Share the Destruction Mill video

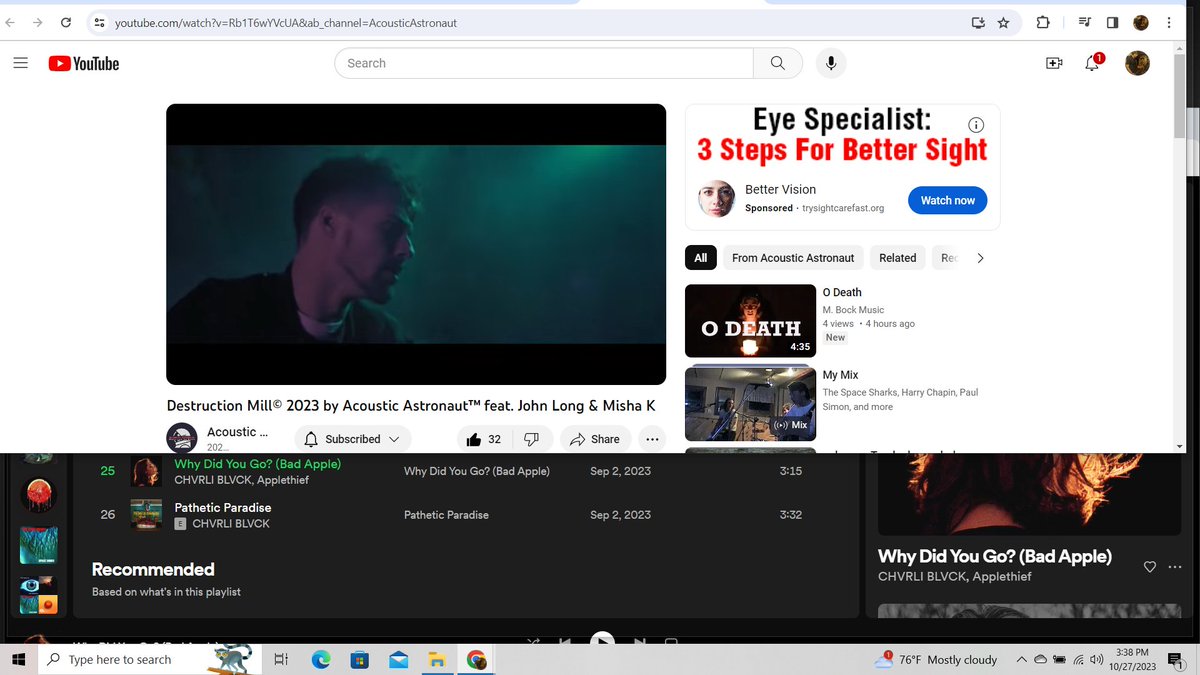click(595, 439)
